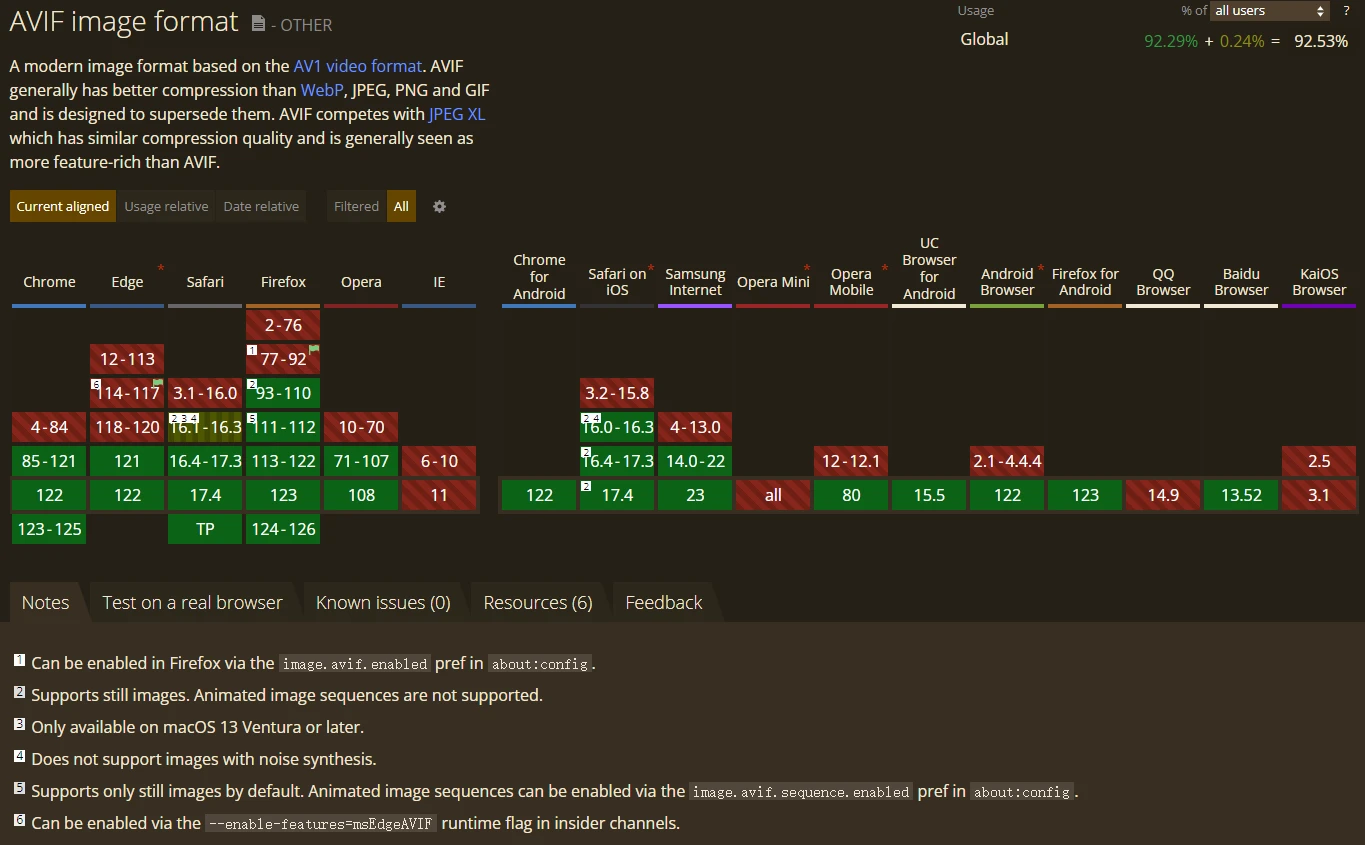Click note marker on Safari iOS 17.4
1365x845 pixels.
tap(586, 486)
